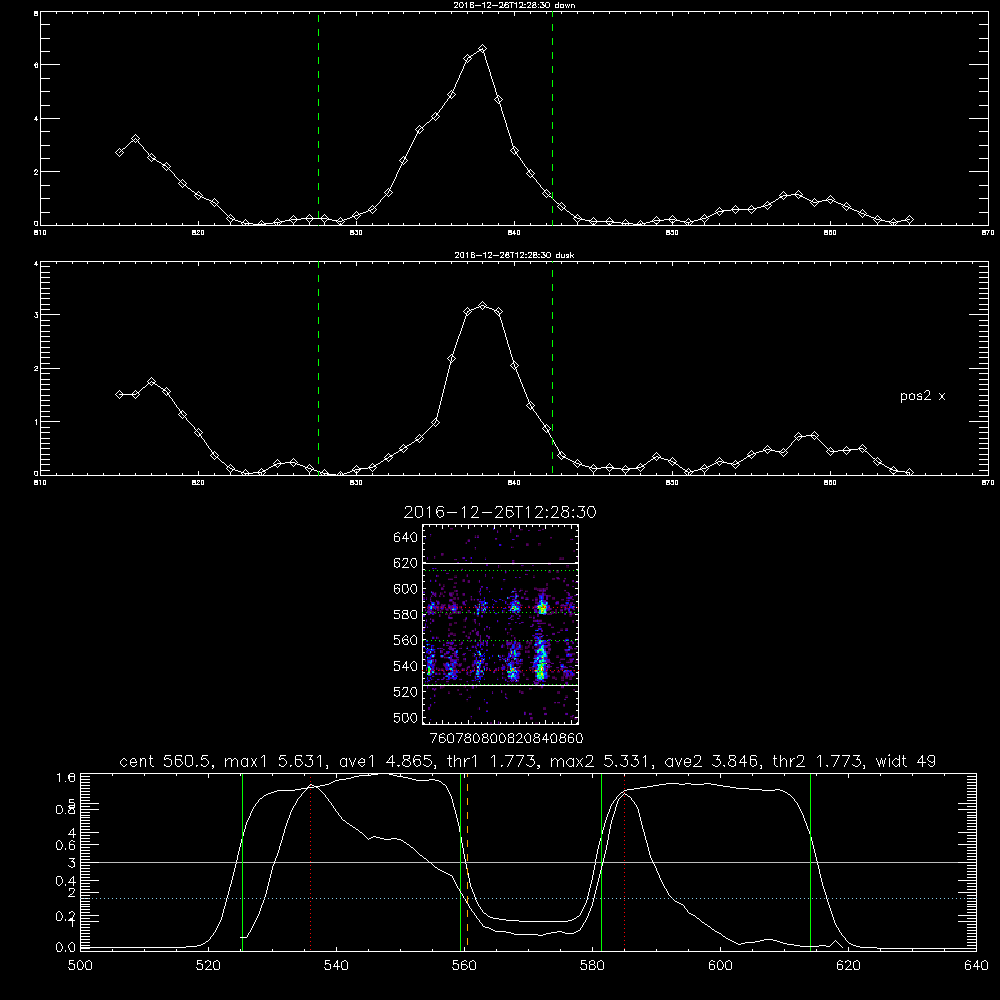This screenshot has height=1000, width=1000.
Task: Click the 540 y-axis label of heatmap
Action: coord(406,666)
